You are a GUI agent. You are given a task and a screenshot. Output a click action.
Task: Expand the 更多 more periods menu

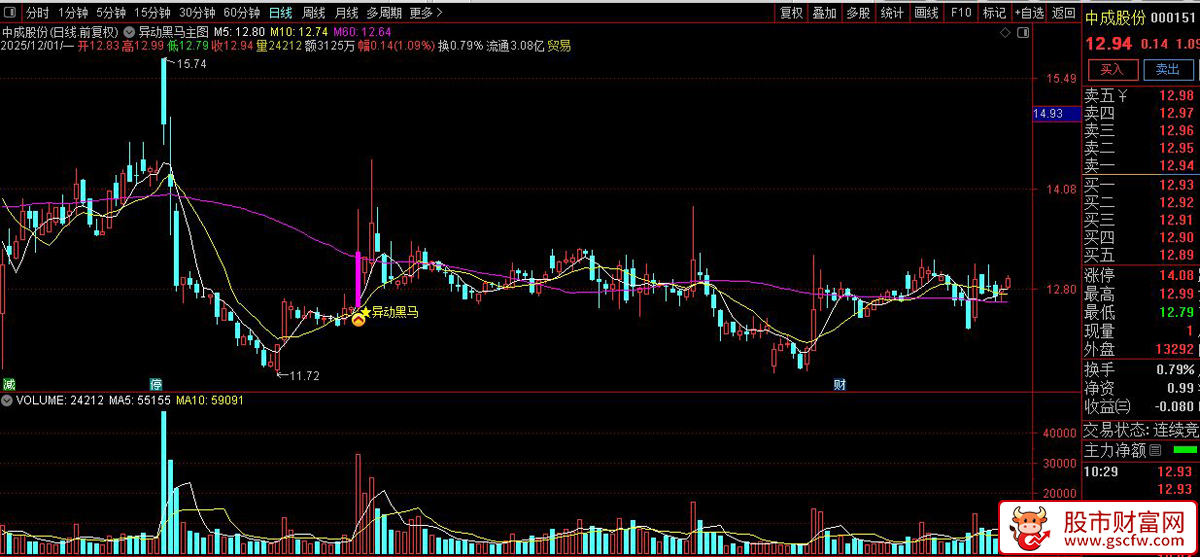click(426, 13)
